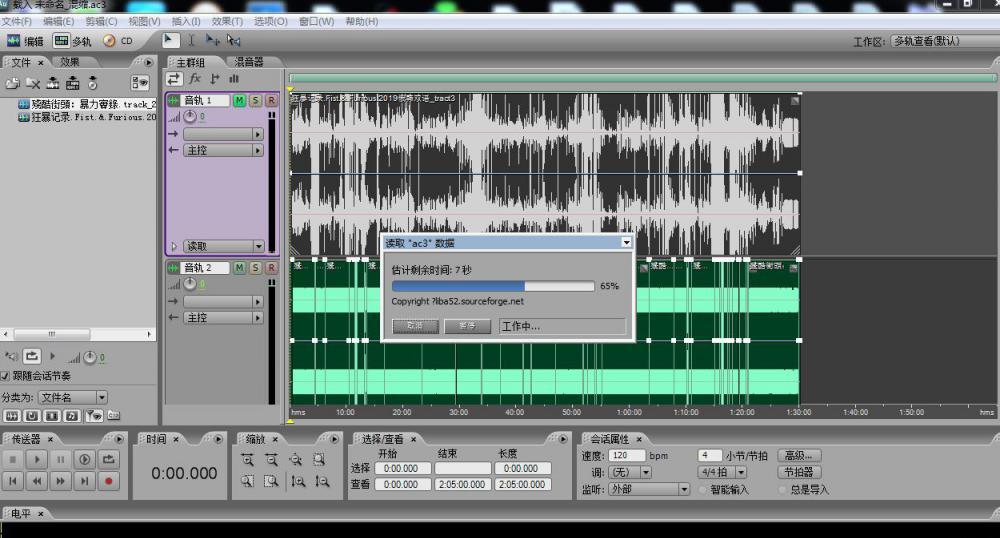Select the Time Selection I-beam tool
Screen dimensions: 1000x538
click(x=191, y=40)
